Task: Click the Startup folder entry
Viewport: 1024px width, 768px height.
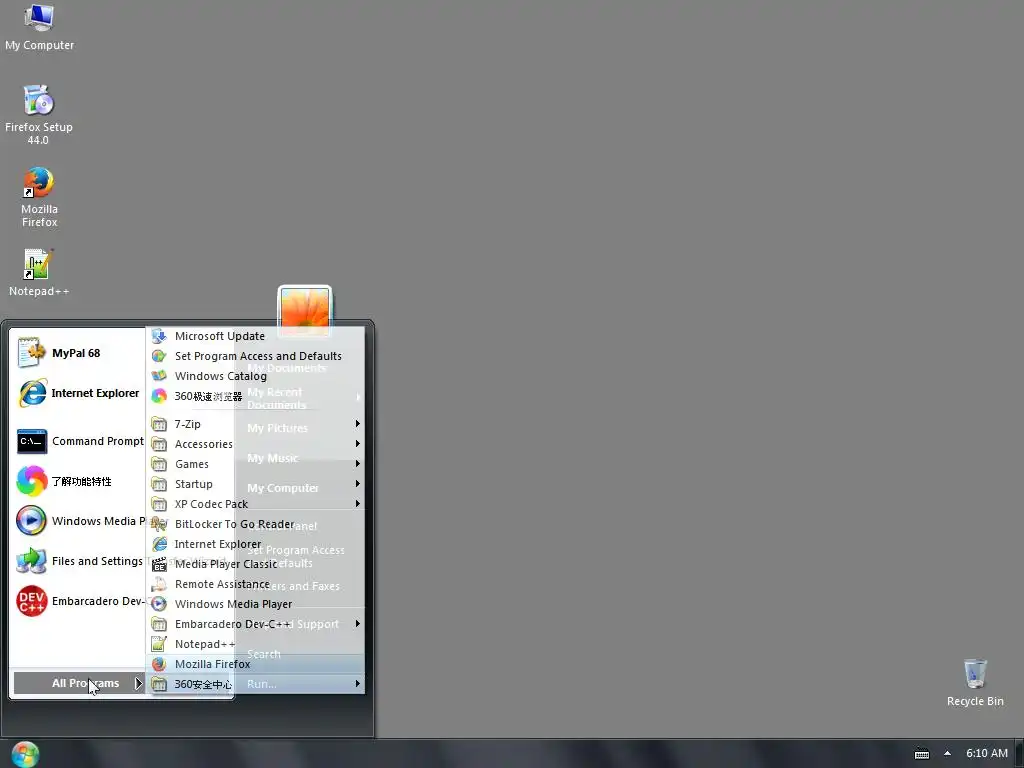Action: [255, 484]
